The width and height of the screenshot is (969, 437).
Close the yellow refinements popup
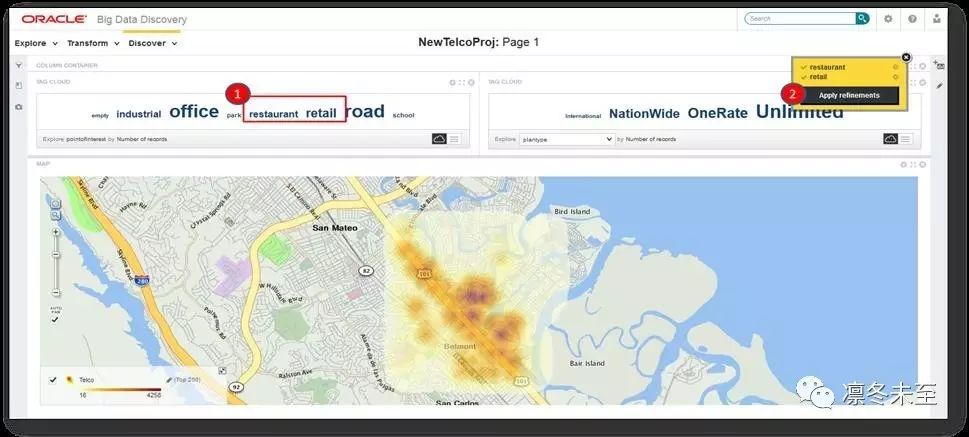tap(906, 57)
